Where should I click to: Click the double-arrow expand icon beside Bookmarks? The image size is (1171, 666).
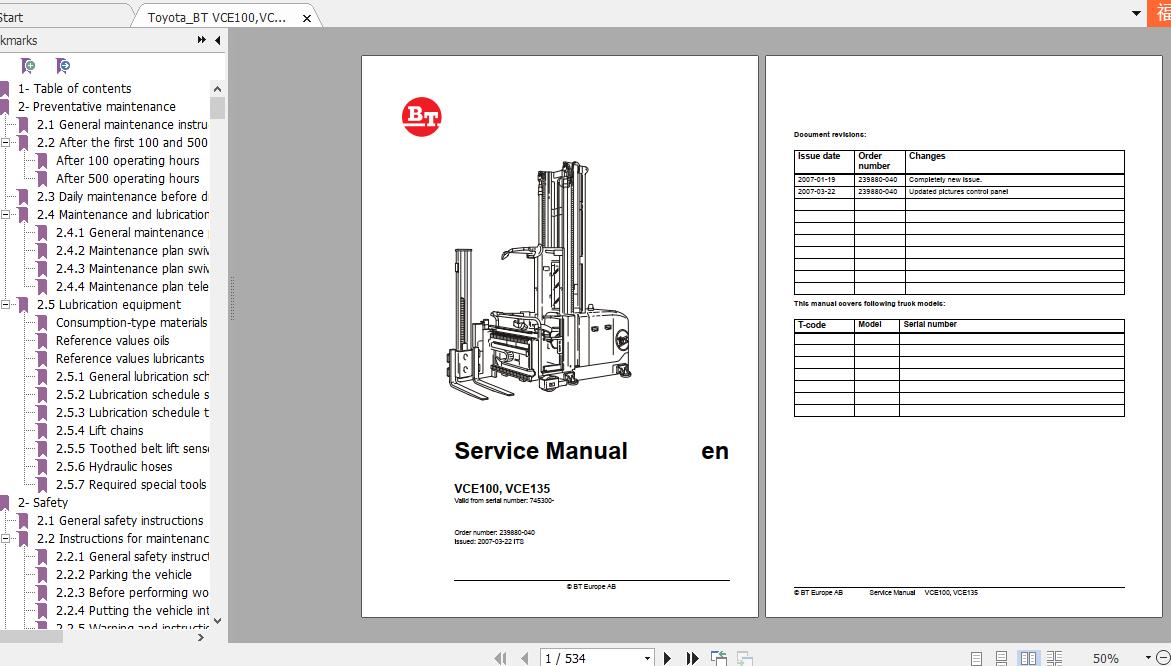pyautogui.click(x=202, y=40)
